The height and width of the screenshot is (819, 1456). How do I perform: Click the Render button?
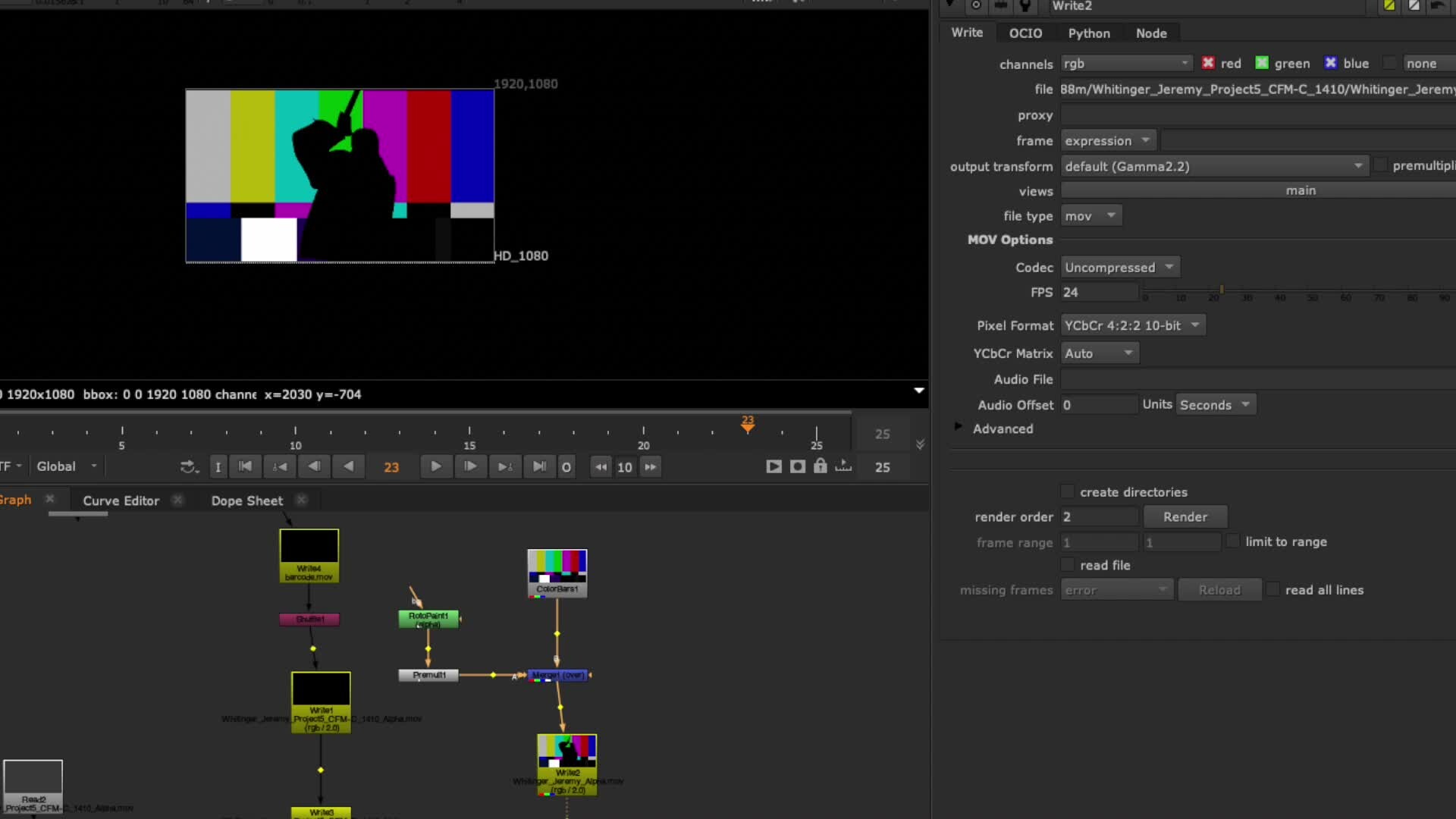(x=1185, y=516)
